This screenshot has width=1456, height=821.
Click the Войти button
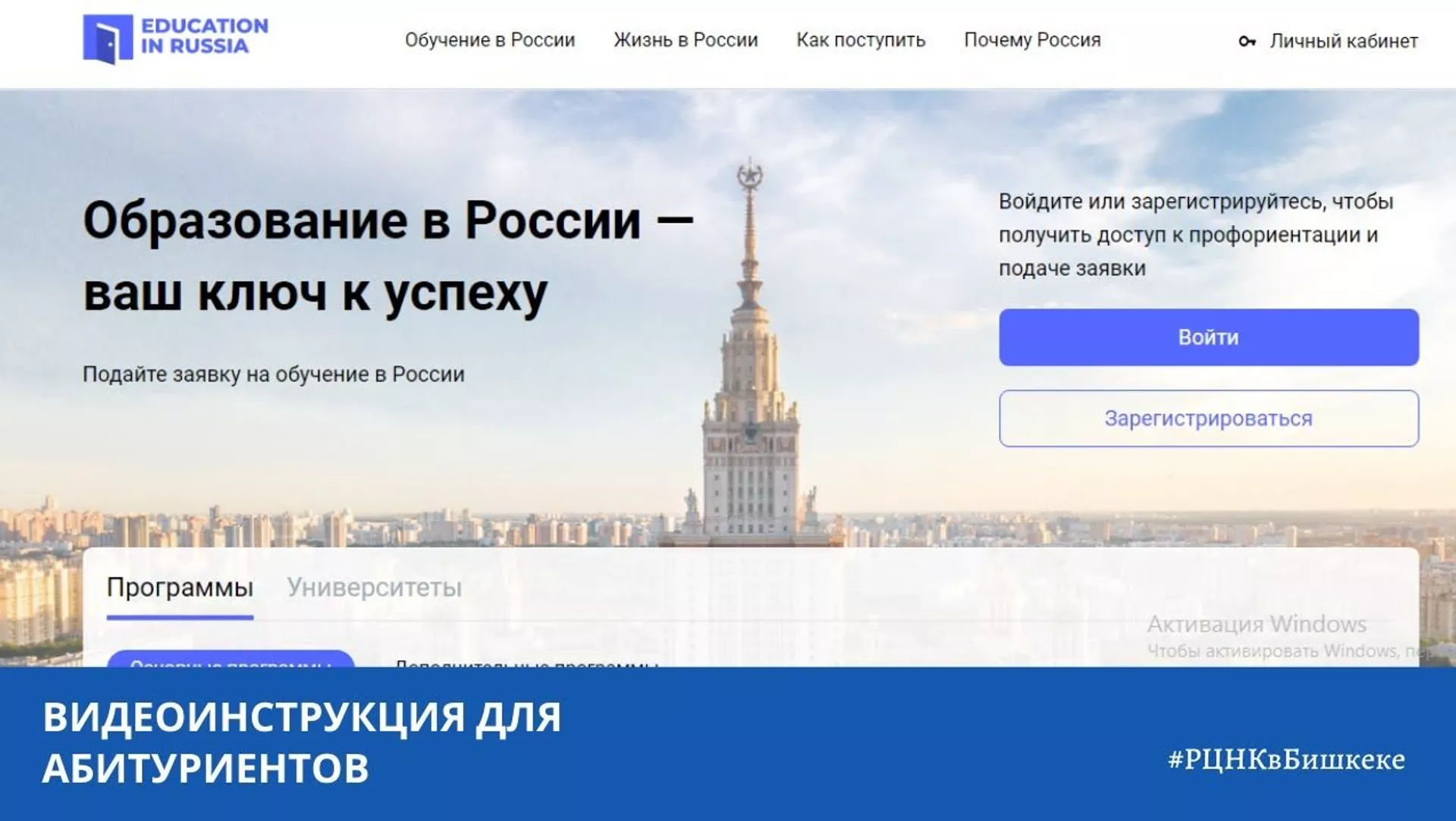[x=1209, y=337]
